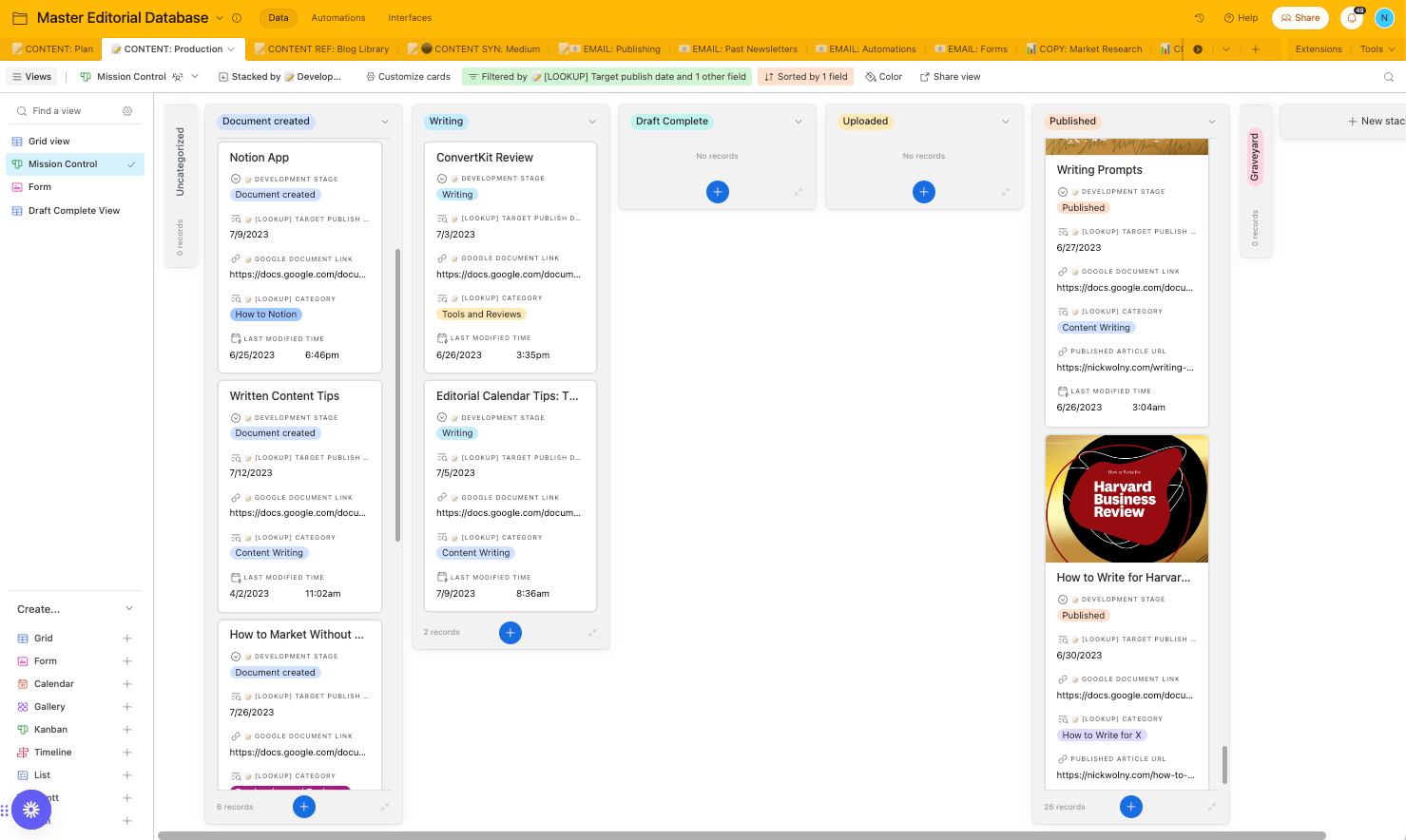Add record to Published stack
The height and width of the screenshot is (840, 1406).
[1131, 807]
